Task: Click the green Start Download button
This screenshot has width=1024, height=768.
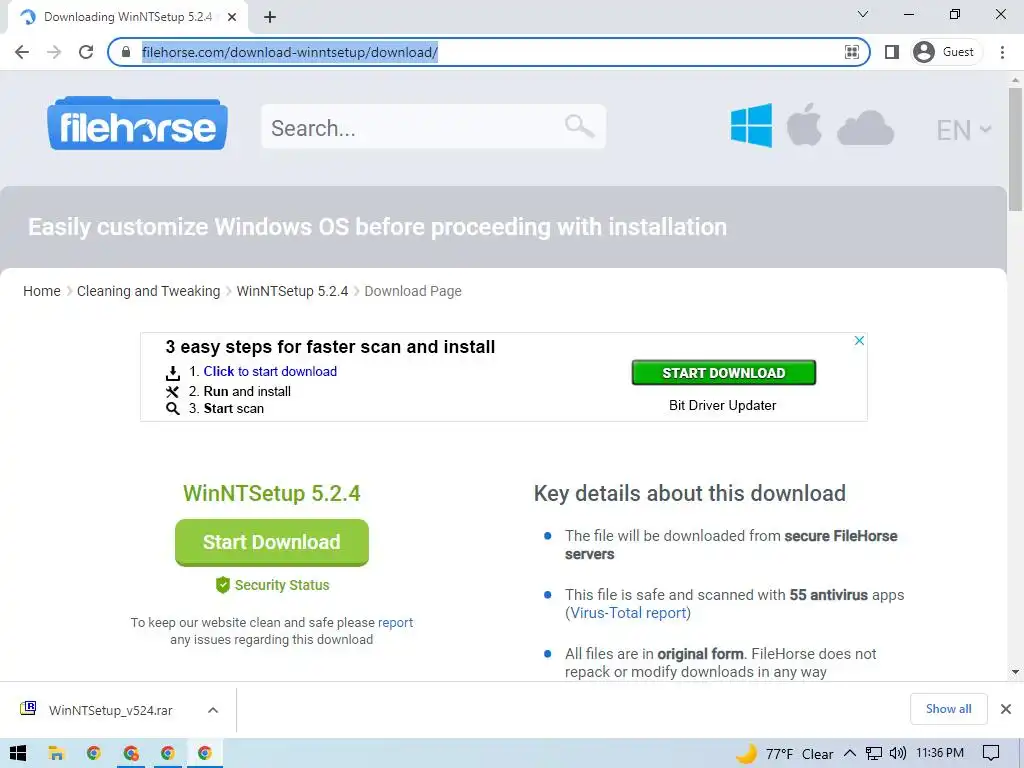Action: (x=272, y=542)
